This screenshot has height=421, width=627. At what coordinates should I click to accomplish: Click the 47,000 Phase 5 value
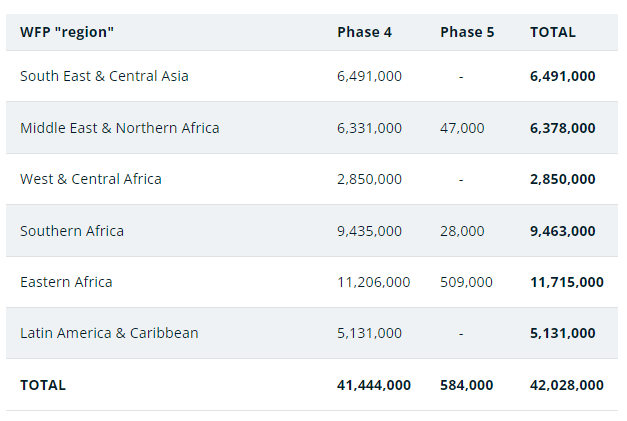point(462,128)
